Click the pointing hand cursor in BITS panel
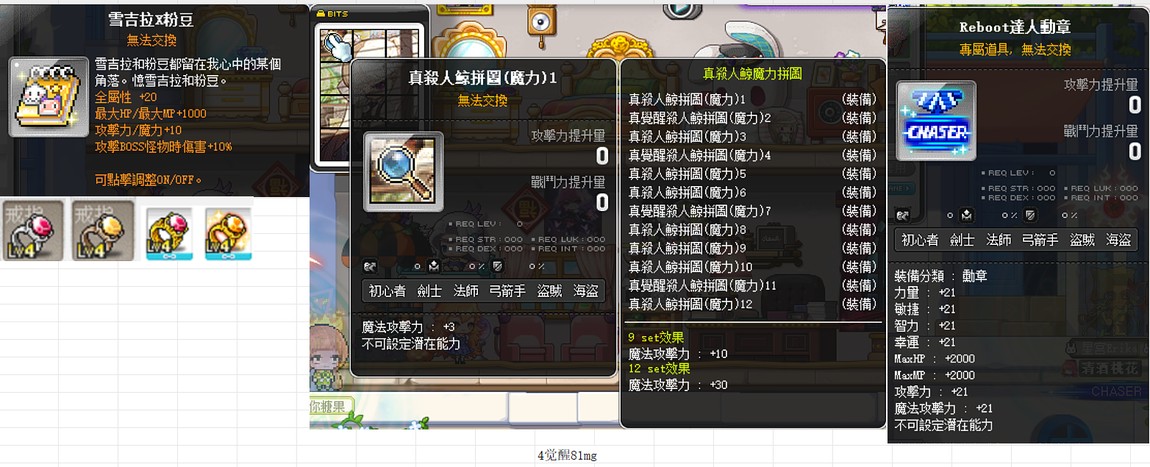Viewport: 1150px width, 467px height. coord(340,45)
